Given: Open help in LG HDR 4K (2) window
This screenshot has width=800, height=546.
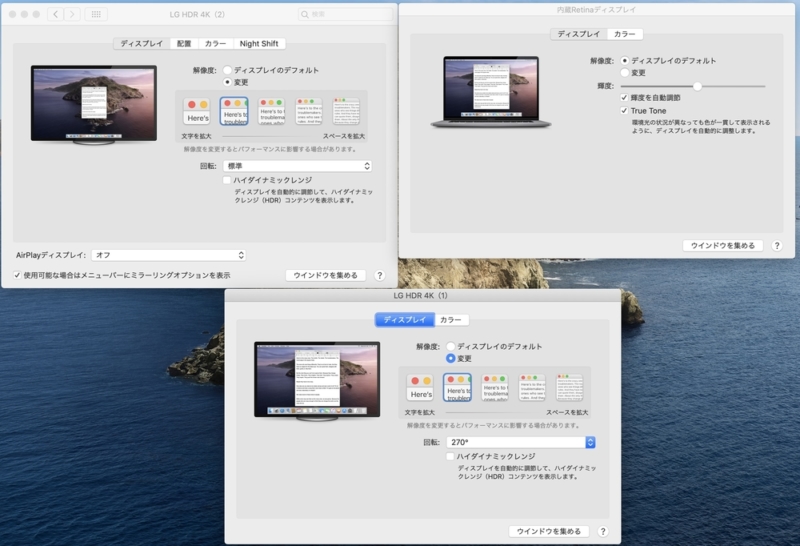Looking at the screenshot, I should click(379, 275).
